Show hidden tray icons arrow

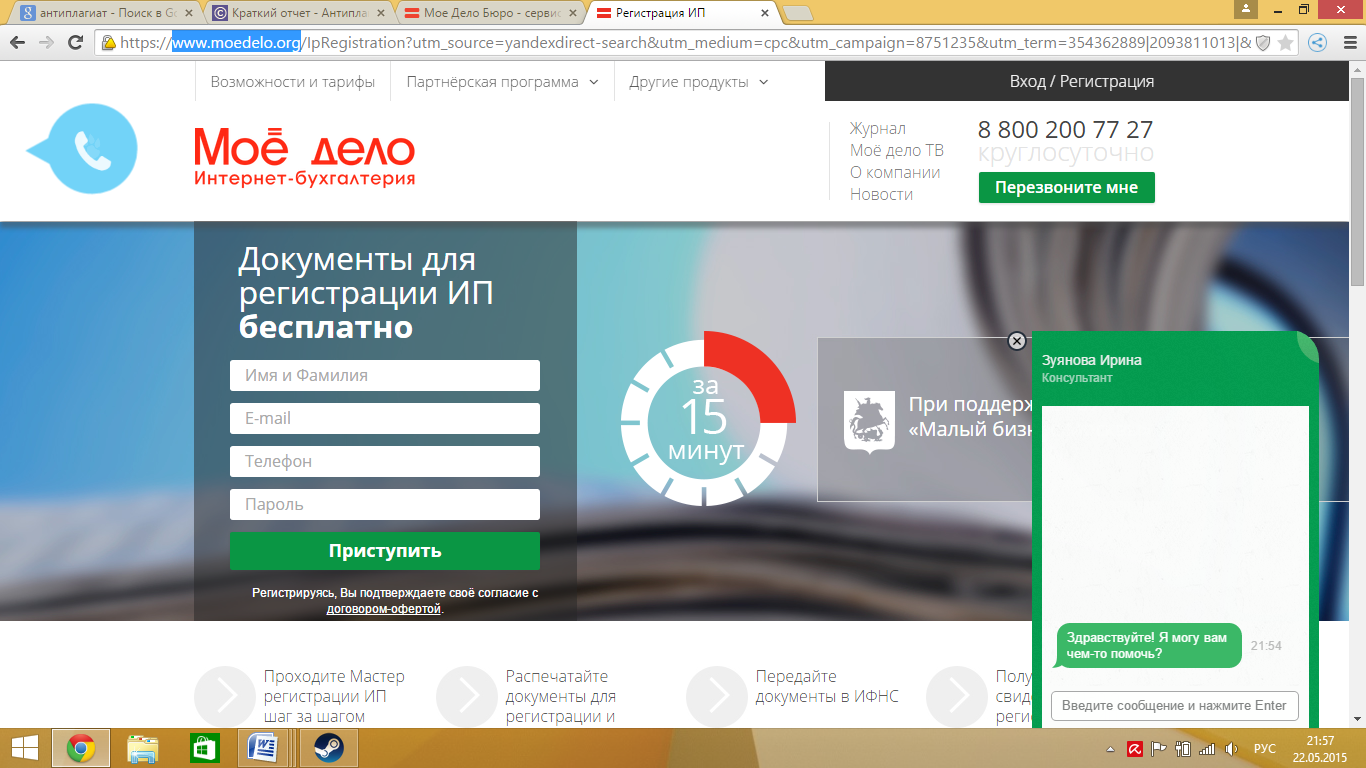1109,748
